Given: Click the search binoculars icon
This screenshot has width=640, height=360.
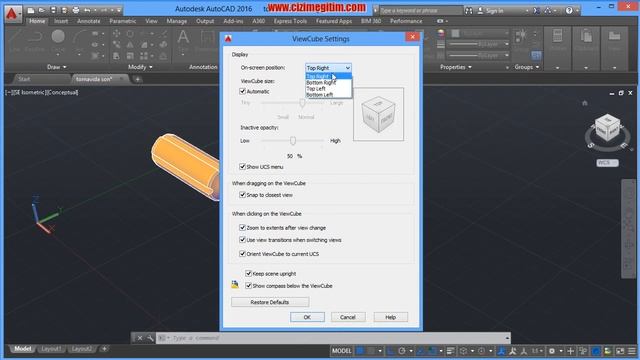Looking at the screenshot, I should coord(469,11).
